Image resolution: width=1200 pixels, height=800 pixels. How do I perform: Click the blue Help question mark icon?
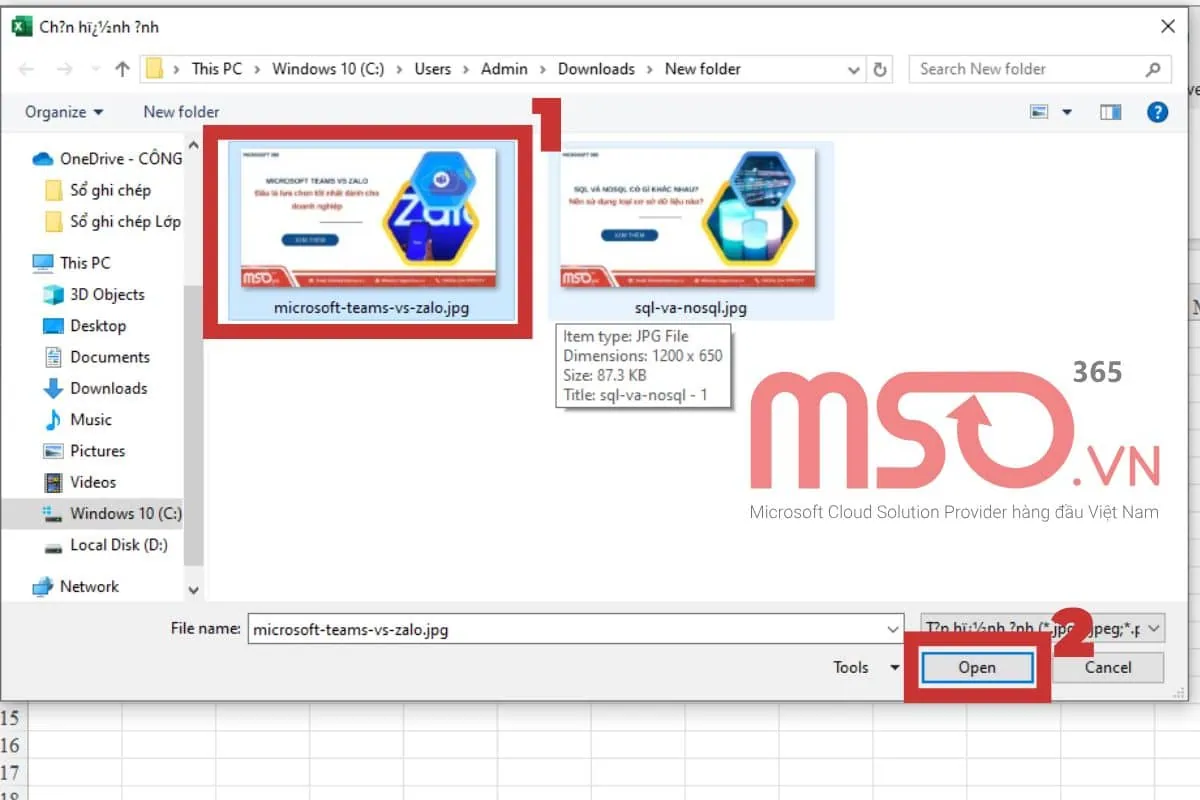coord(1157,112)
